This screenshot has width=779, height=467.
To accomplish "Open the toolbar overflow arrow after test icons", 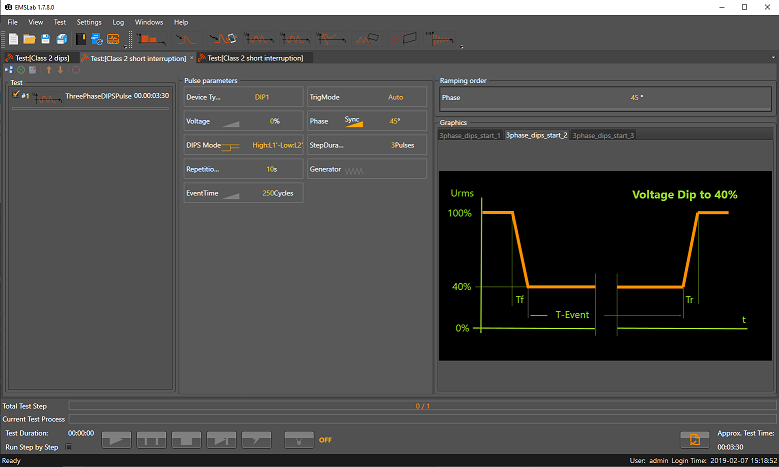I will 462,47.
